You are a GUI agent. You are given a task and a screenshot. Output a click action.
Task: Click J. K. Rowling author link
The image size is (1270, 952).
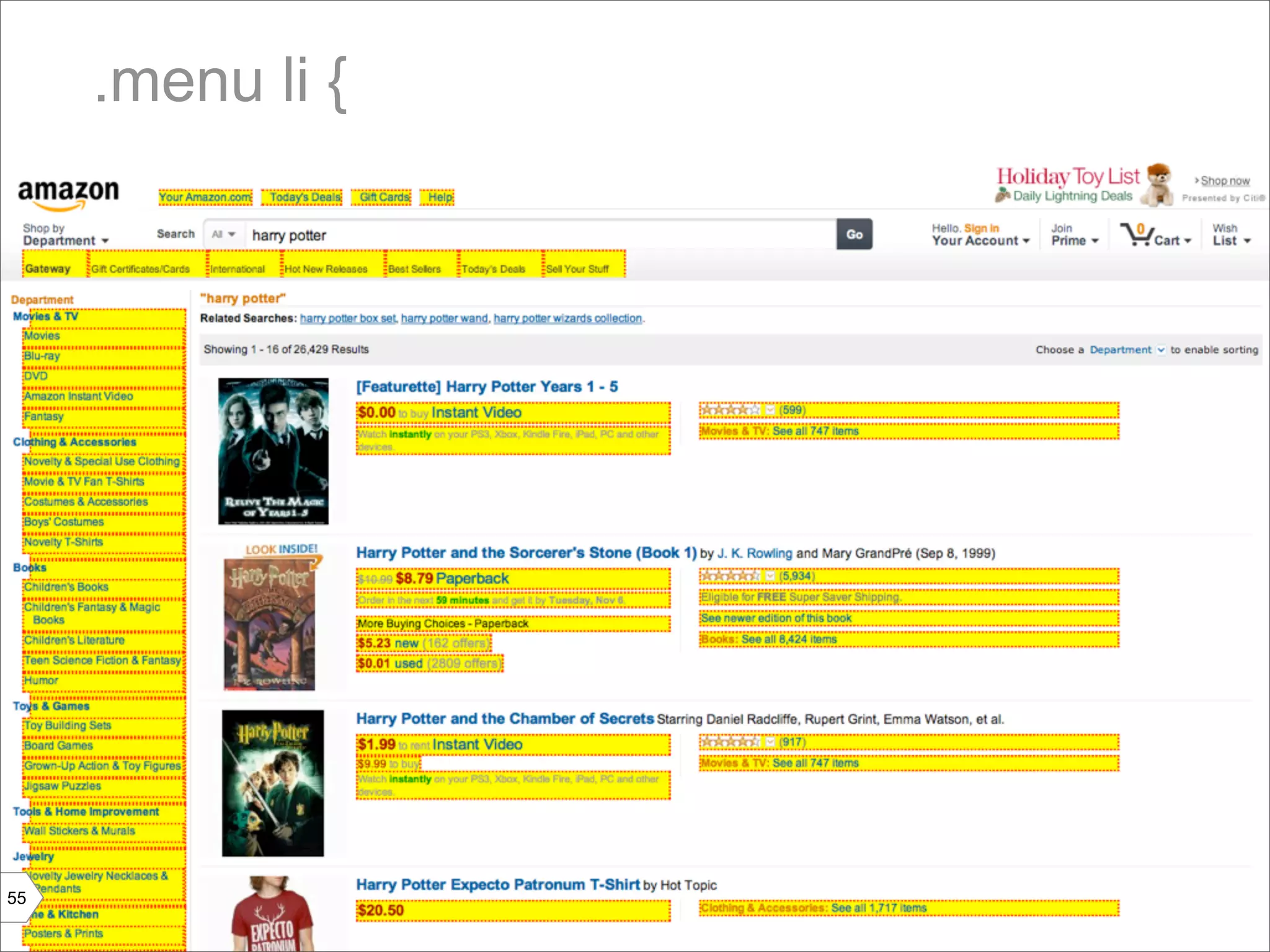[754, 553]
